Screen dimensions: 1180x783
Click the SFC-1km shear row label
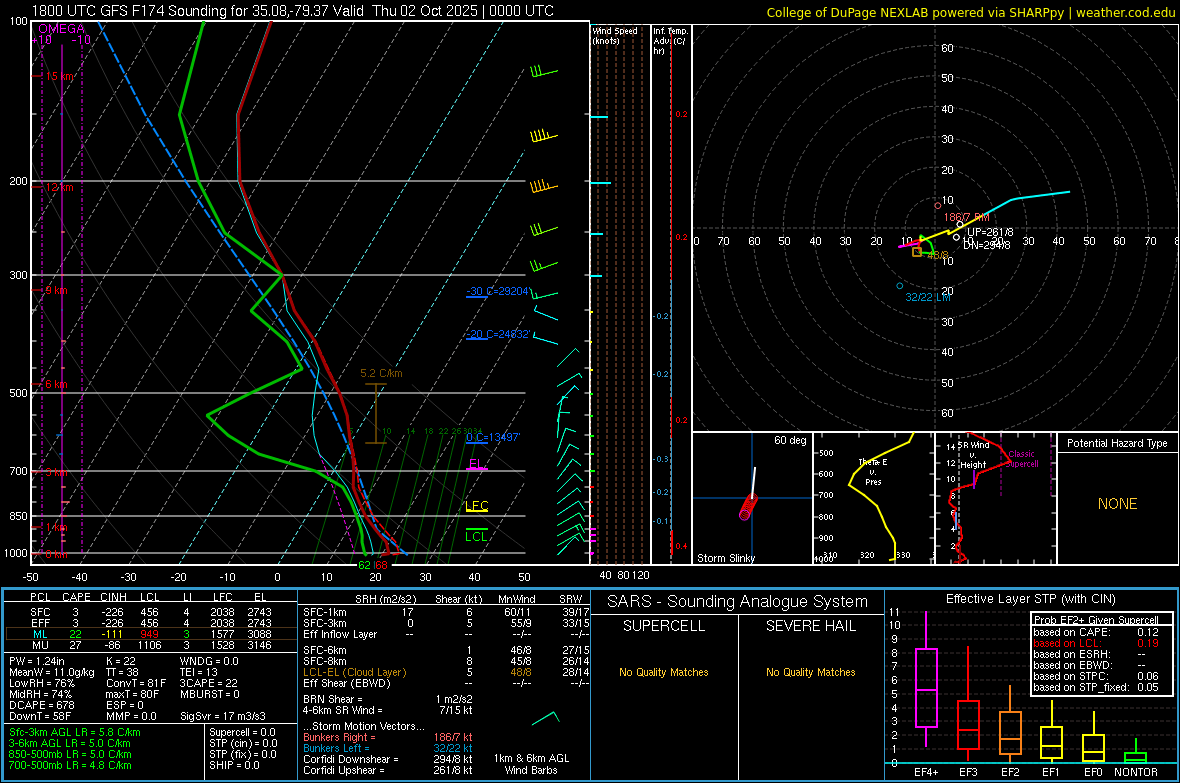click(325, 612)
